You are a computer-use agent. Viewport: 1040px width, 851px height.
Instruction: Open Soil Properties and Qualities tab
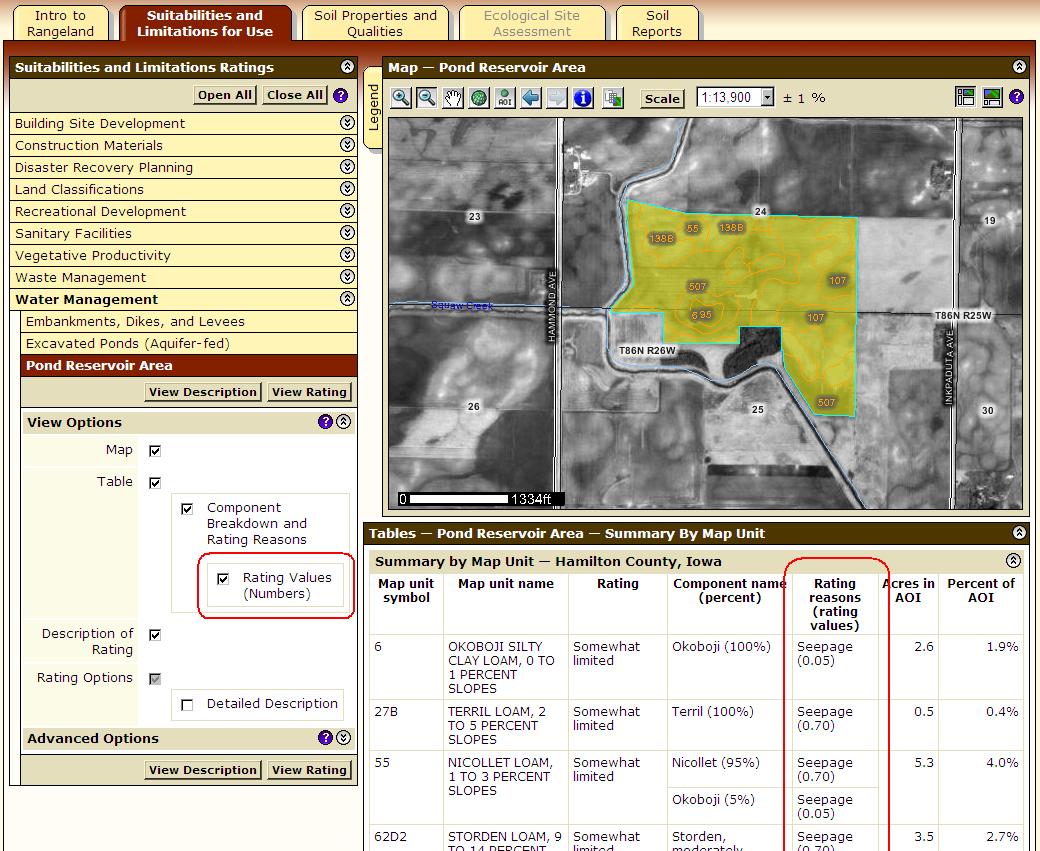[375, 23]
